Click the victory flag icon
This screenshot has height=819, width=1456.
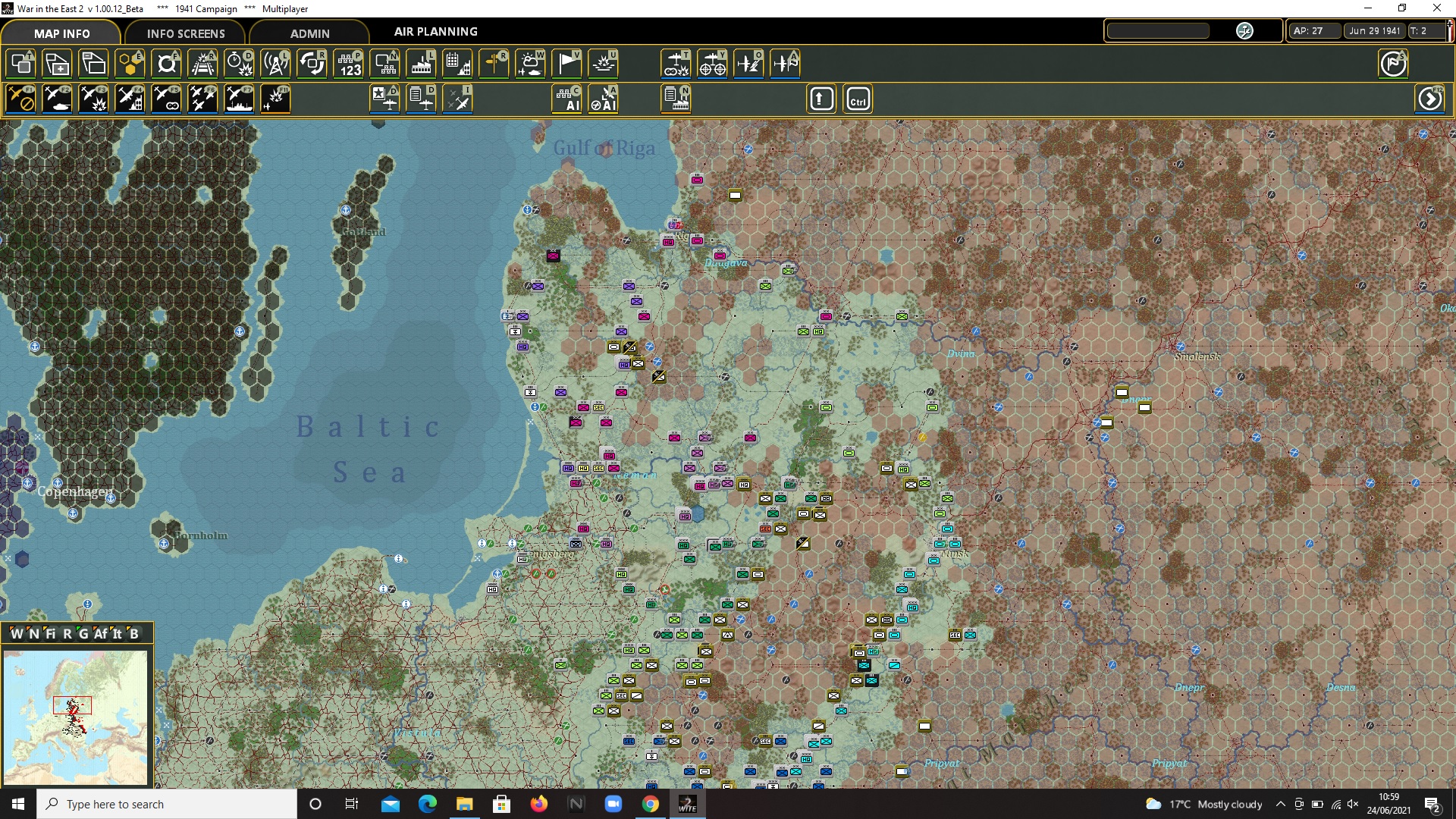pyautogui.click(x=566, y=64)
